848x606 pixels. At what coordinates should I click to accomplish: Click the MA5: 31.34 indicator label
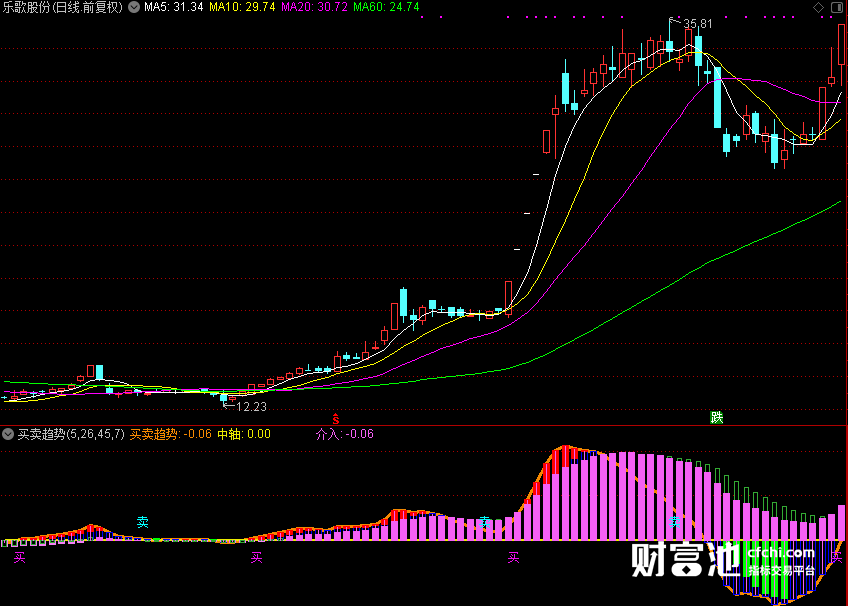point(174,7)
